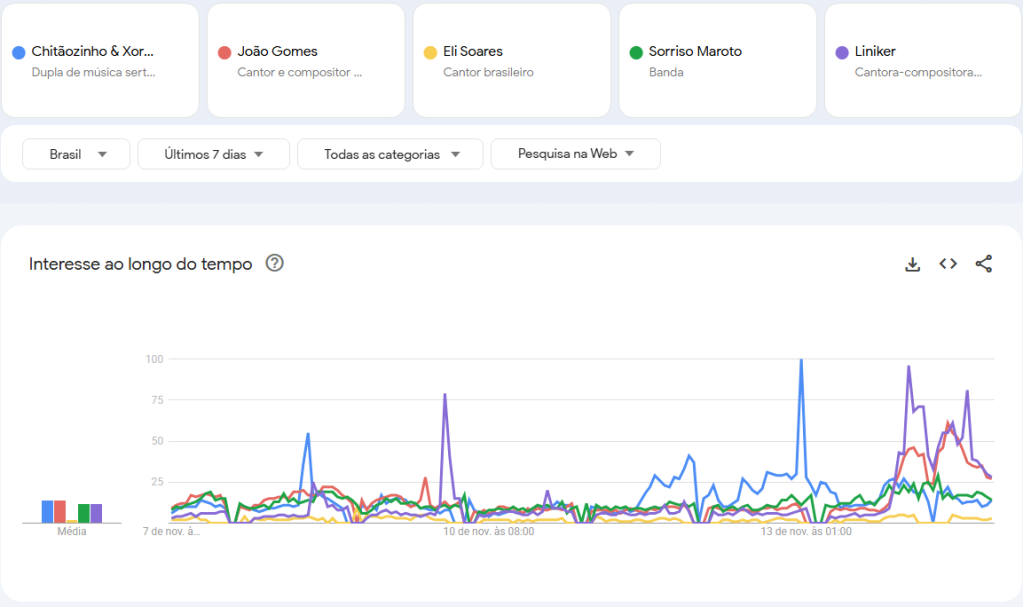Select the Eli Soares comparison card
The height and width of the screenshot is (607, 1023).
click(x=511, y=60)
